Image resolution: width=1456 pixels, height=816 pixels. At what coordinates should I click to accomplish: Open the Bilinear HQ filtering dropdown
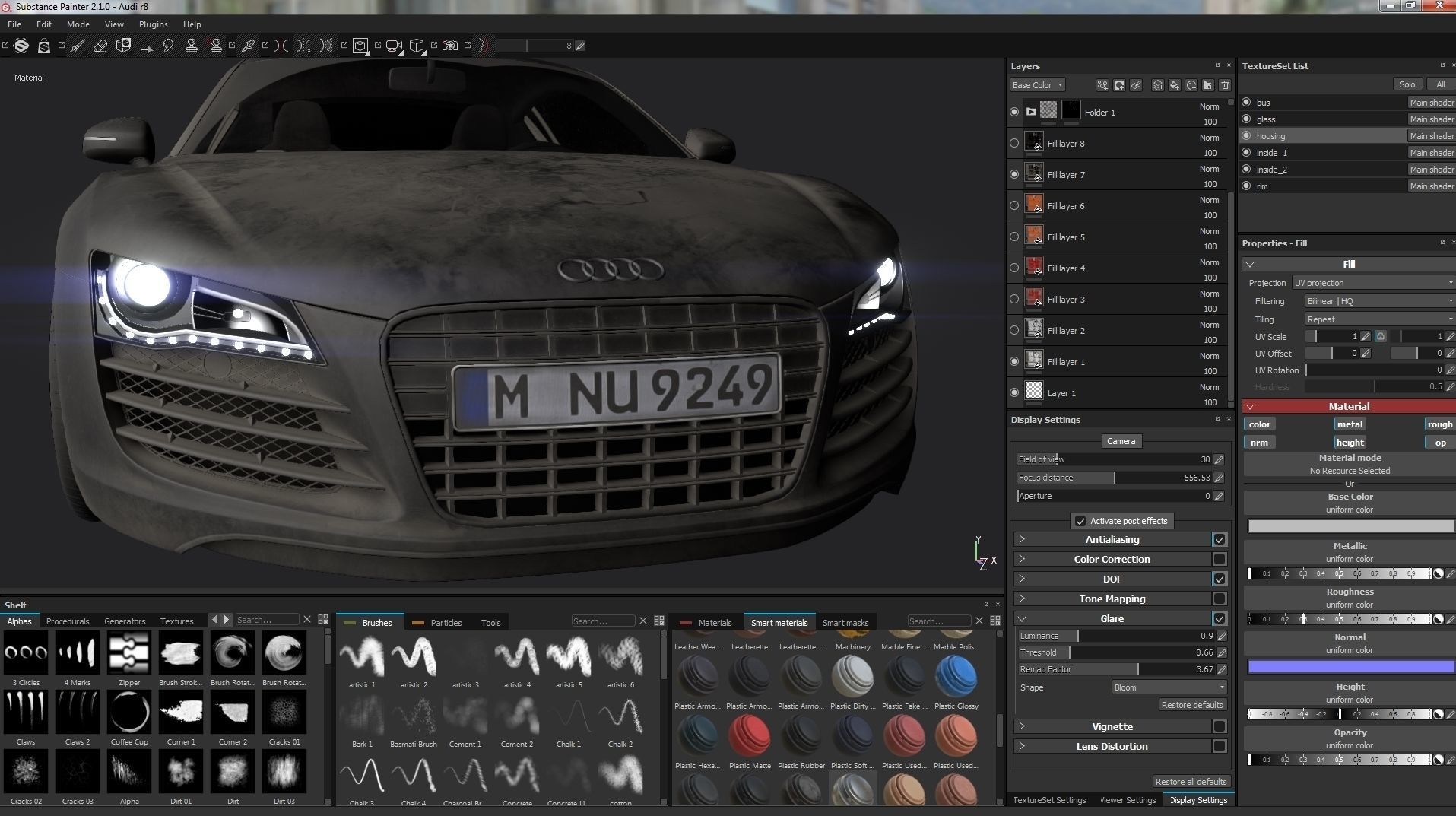pos(1380,301)
